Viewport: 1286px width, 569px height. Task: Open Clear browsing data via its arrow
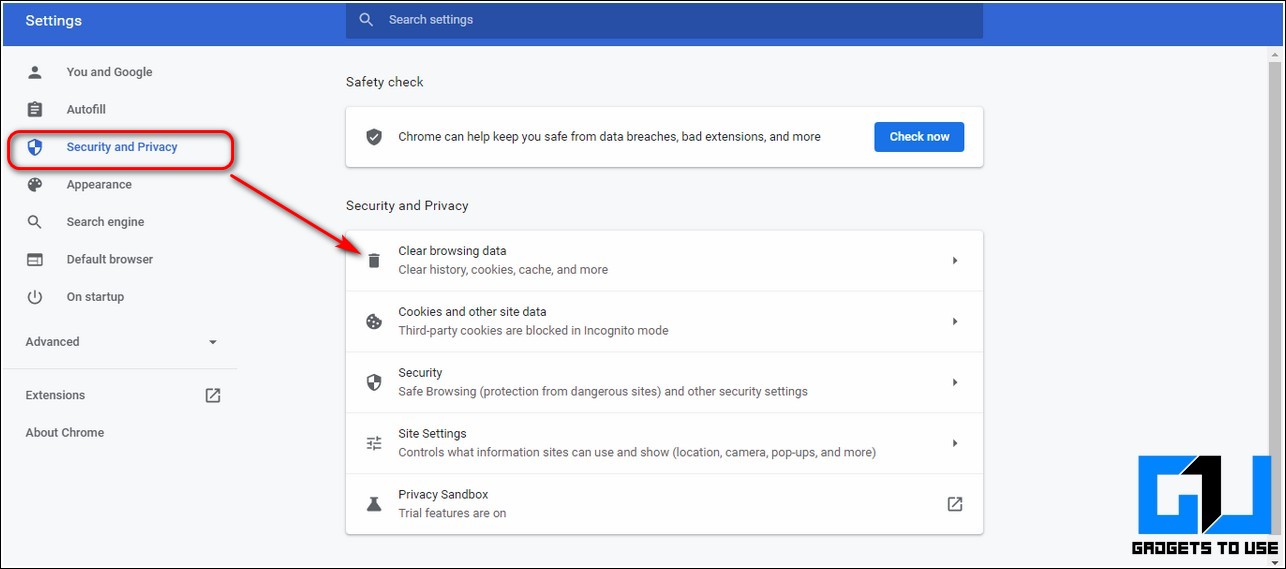click(x=954, y=261)
